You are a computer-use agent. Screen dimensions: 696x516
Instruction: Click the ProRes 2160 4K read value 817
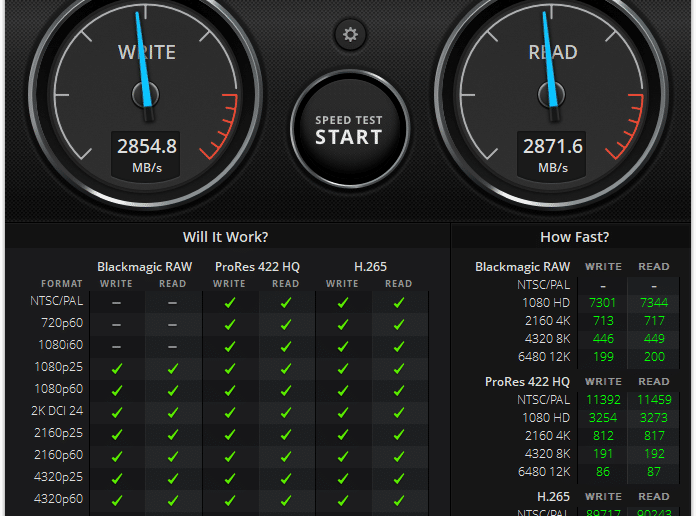(654, 436)
